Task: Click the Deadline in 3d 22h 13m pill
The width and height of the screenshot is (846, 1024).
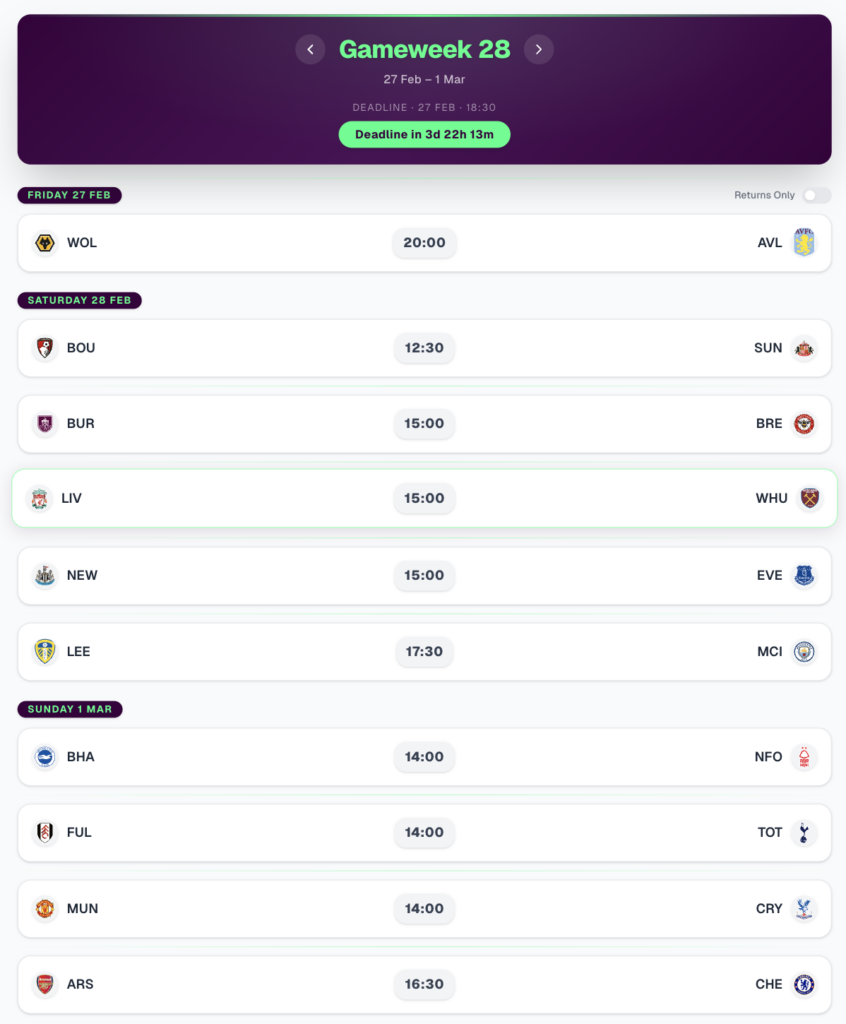Action: [x=423, y=134]
